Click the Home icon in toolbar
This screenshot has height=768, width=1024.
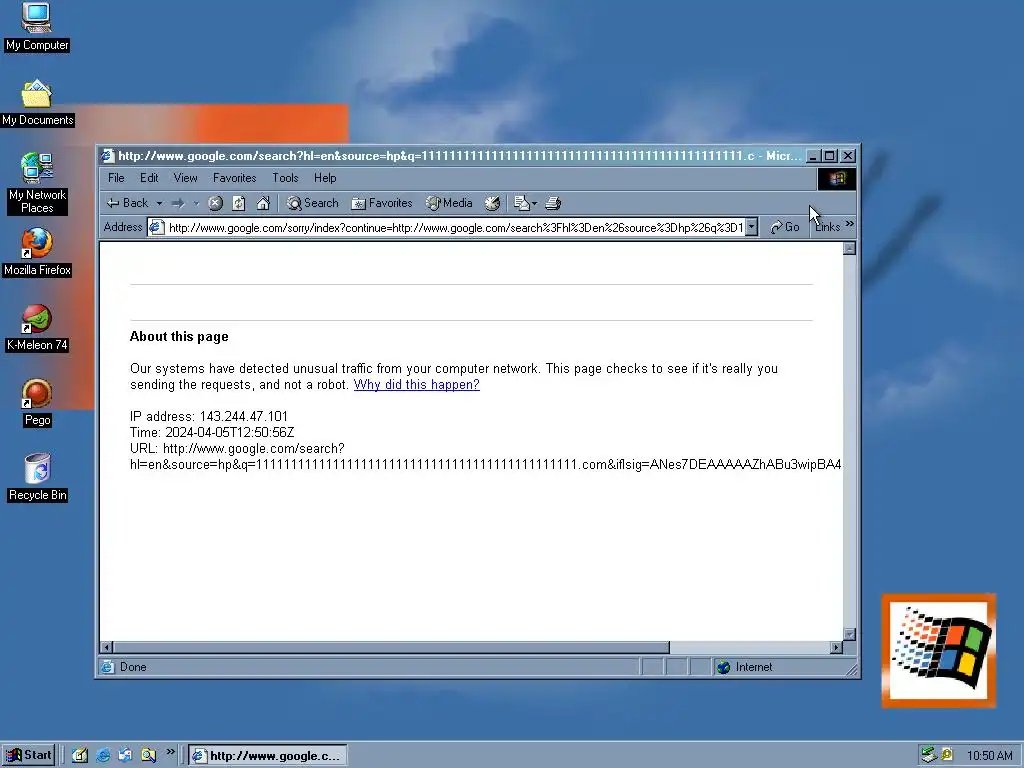click(x=263, y=203)
